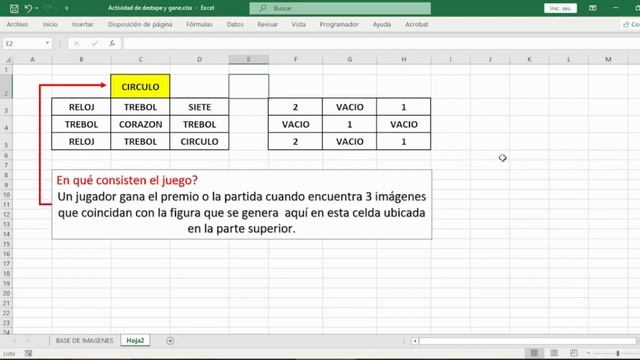Click the Cancel X formula icon
This screenshot has width=640, height=360.
pos(76,43)
